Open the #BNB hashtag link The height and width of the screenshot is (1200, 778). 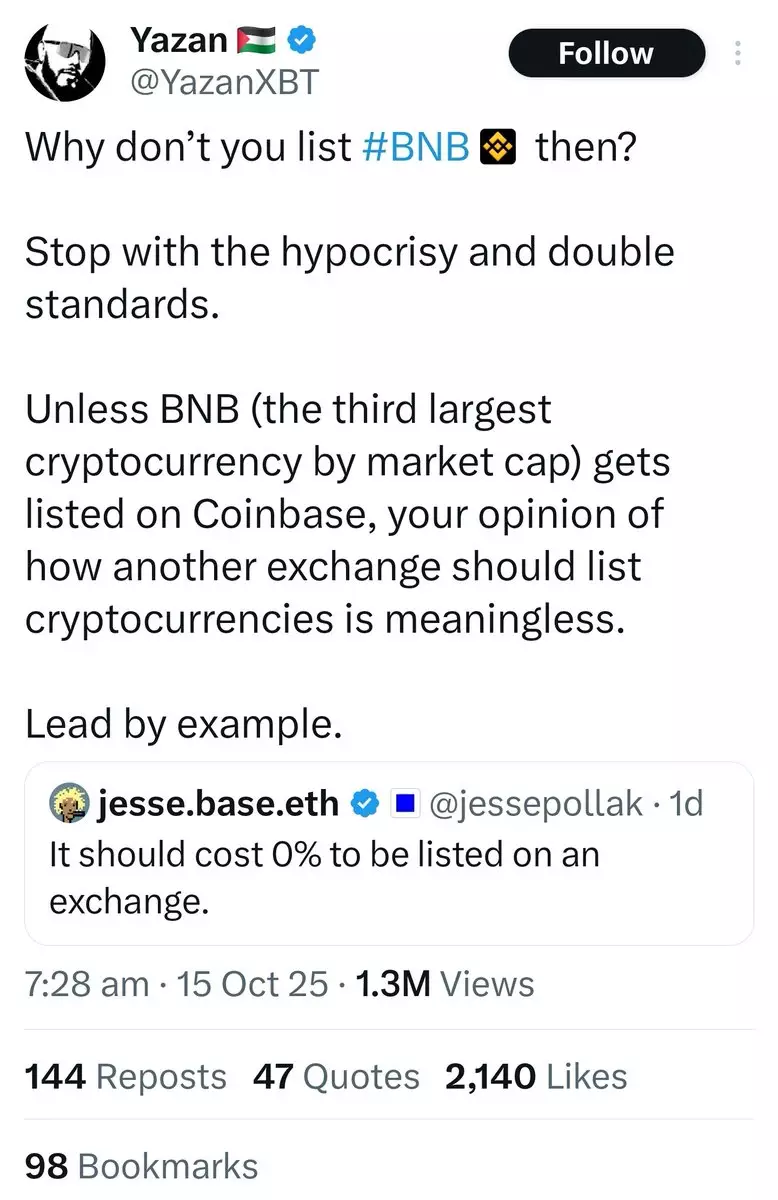coord(412,148)
